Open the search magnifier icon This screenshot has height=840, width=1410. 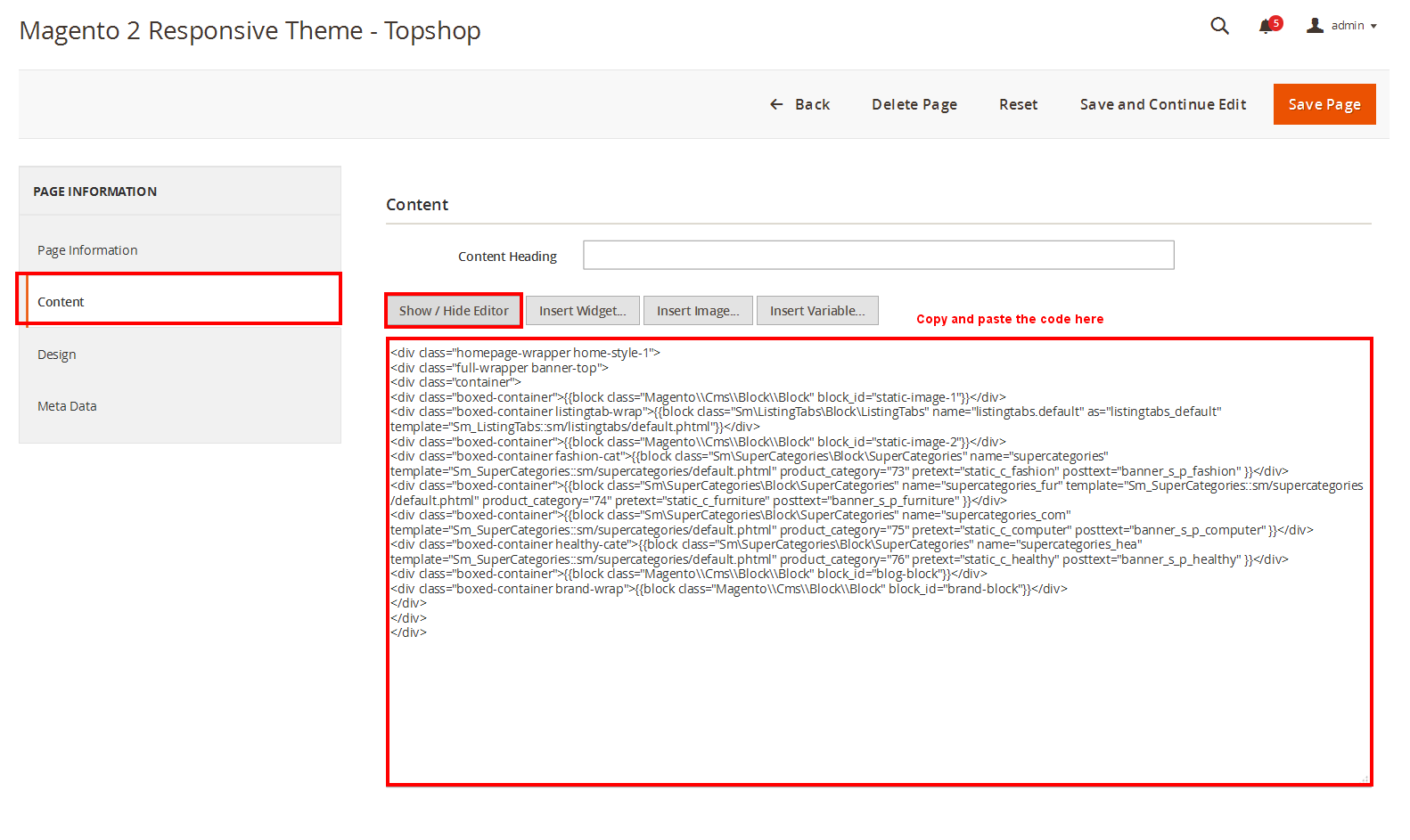1219,26
